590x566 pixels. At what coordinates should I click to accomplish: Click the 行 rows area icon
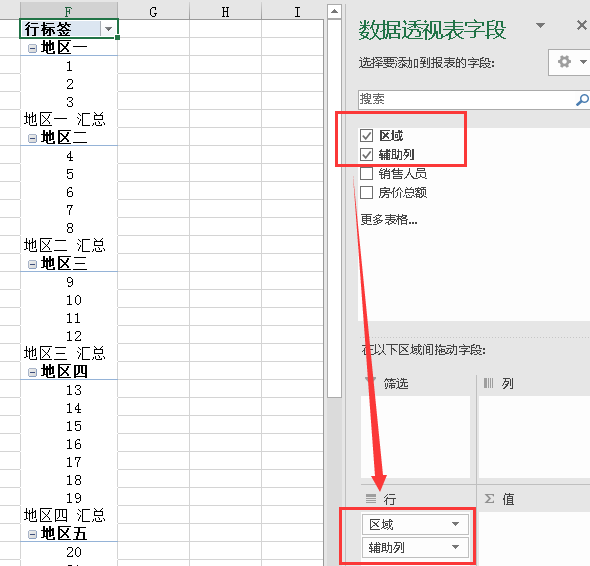click(371, 499)
